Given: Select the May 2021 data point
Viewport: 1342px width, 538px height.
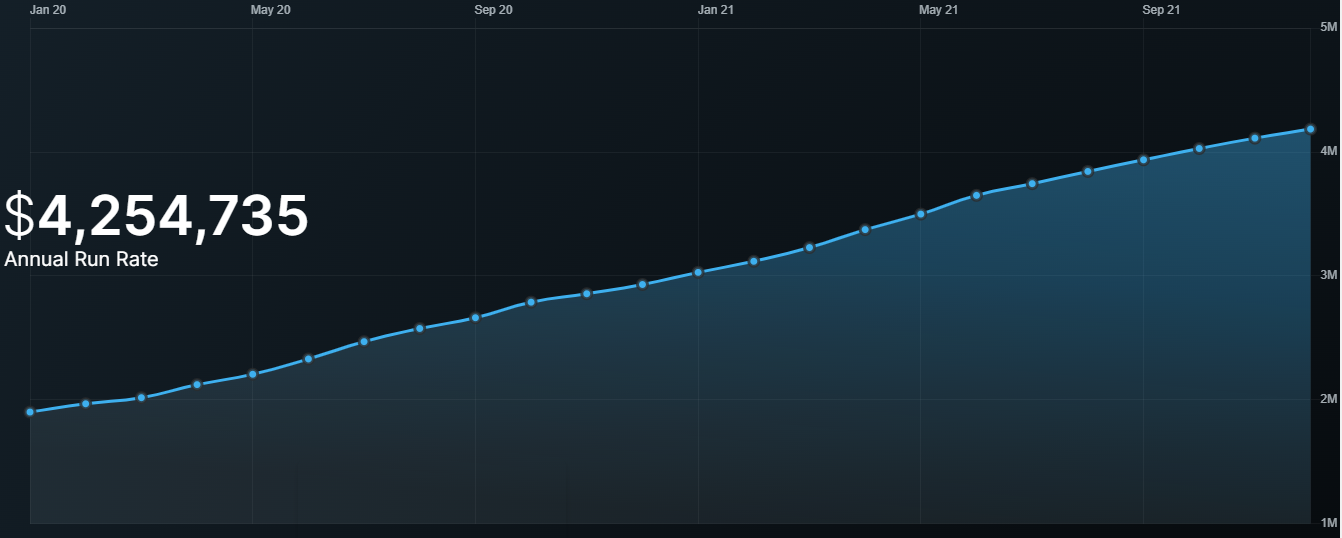Looking at the screenshot, I should click(x=921, y=214).
